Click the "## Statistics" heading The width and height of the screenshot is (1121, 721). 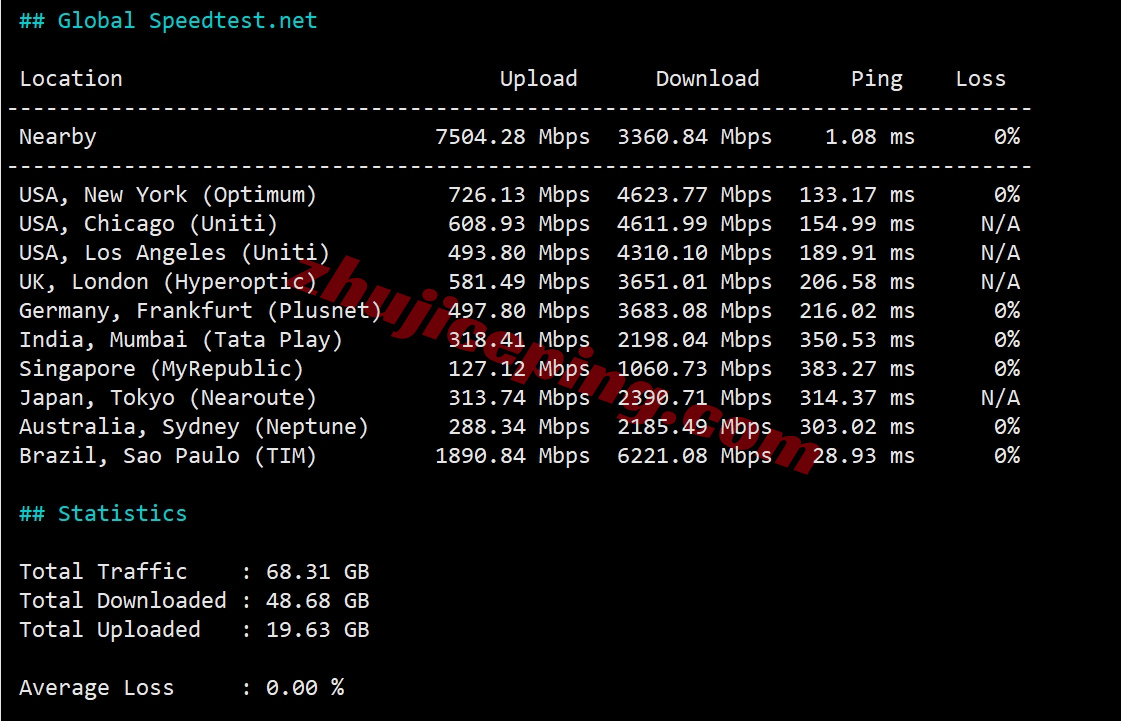103,514
